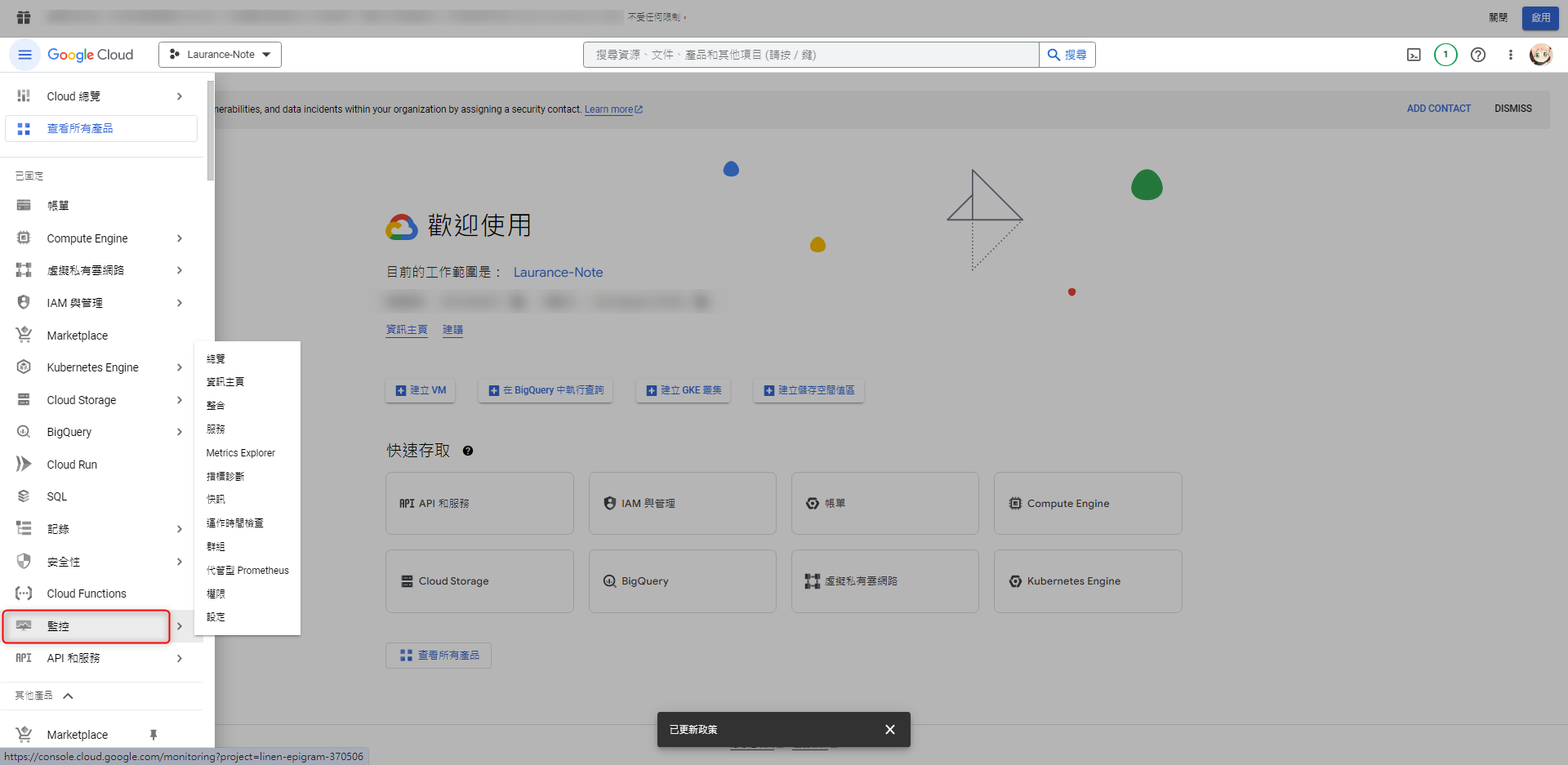Screen dimensions: 1568x765
Task: Open the API 和服務 quick access card
Action: (479, 504)
